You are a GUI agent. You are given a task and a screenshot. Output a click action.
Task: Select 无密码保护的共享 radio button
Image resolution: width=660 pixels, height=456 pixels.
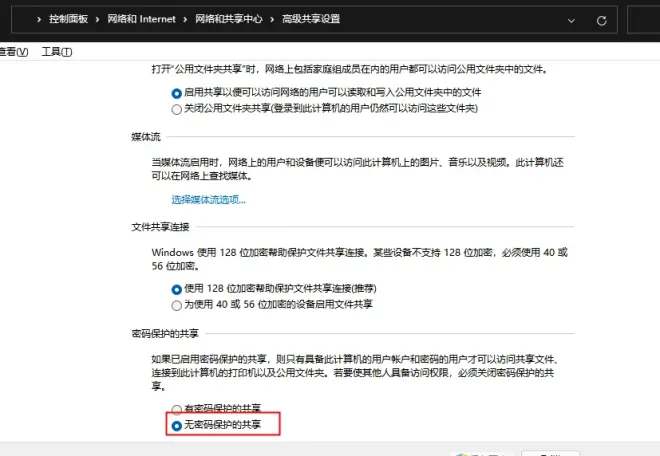(177, 425)
